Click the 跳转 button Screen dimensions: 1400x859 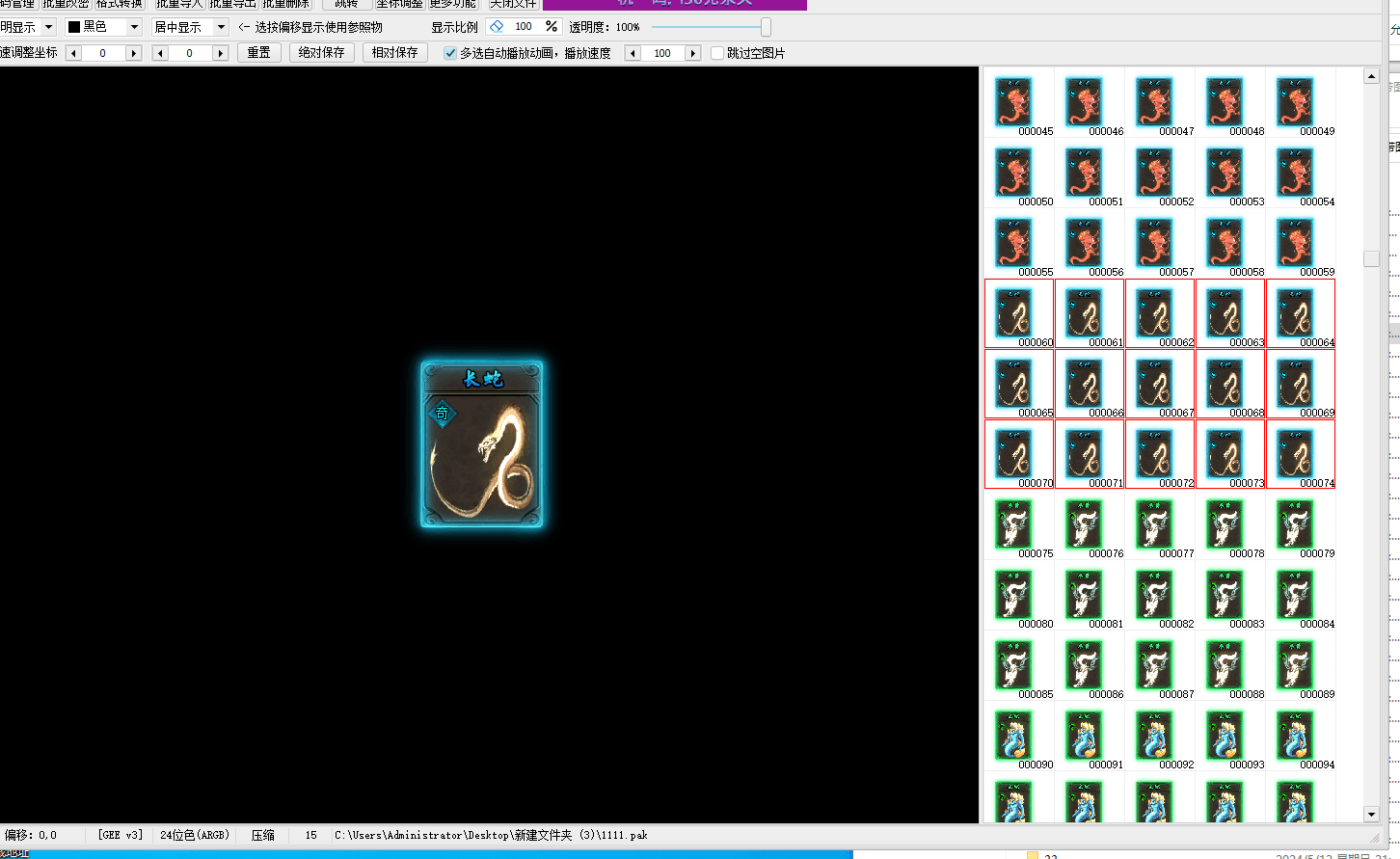click(347, 4)
